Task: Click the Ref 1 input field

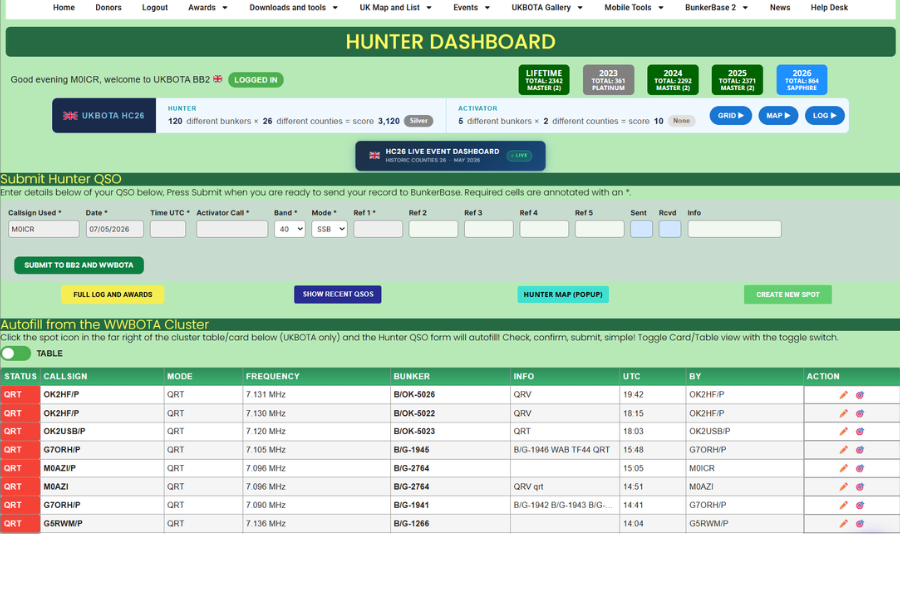Action: pyautogui.click(x=378, y=229)
